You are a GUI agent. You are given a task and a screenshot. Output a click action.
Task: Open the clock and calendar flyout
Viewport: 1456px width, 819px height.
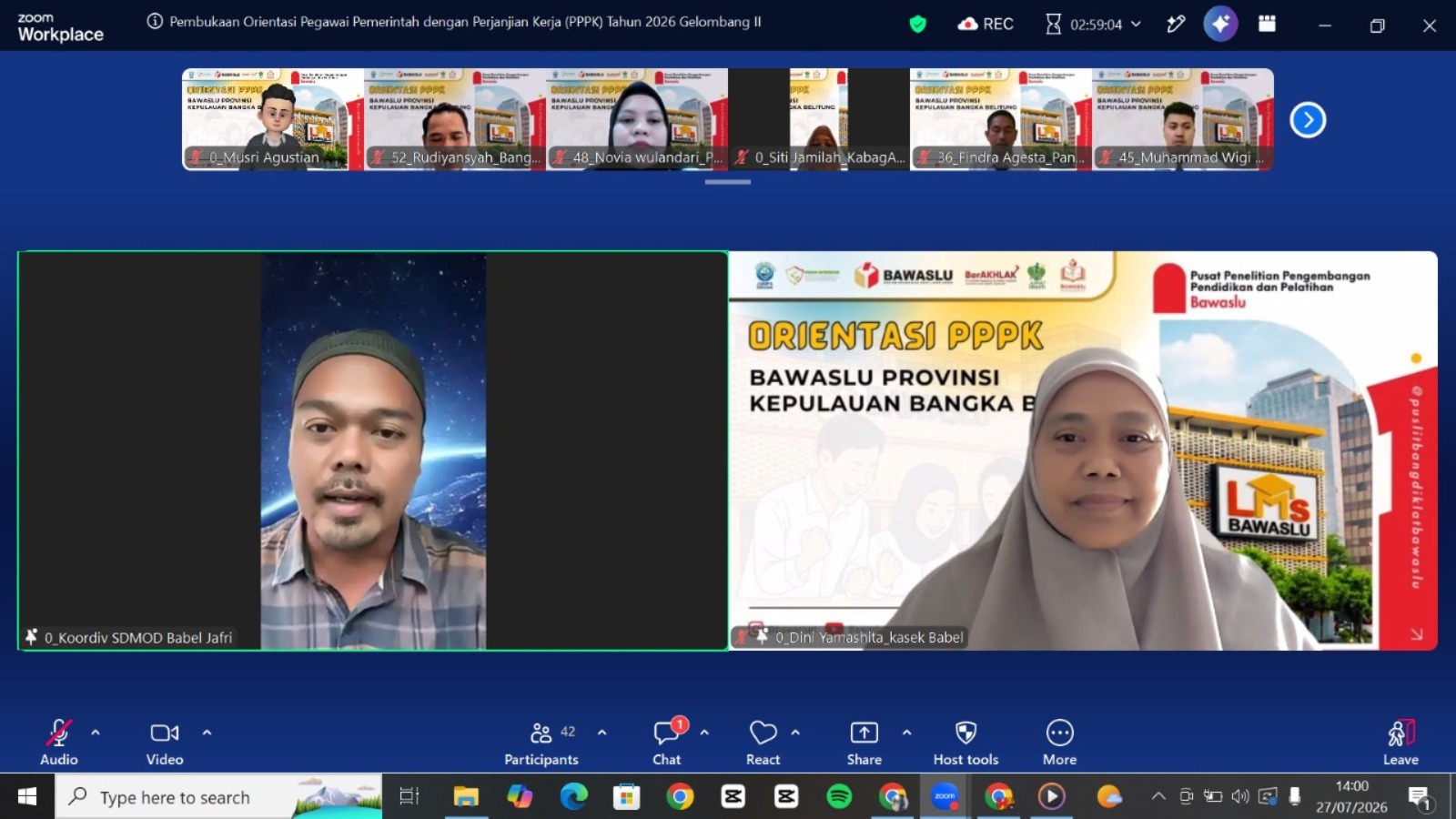pos(1351,796)
